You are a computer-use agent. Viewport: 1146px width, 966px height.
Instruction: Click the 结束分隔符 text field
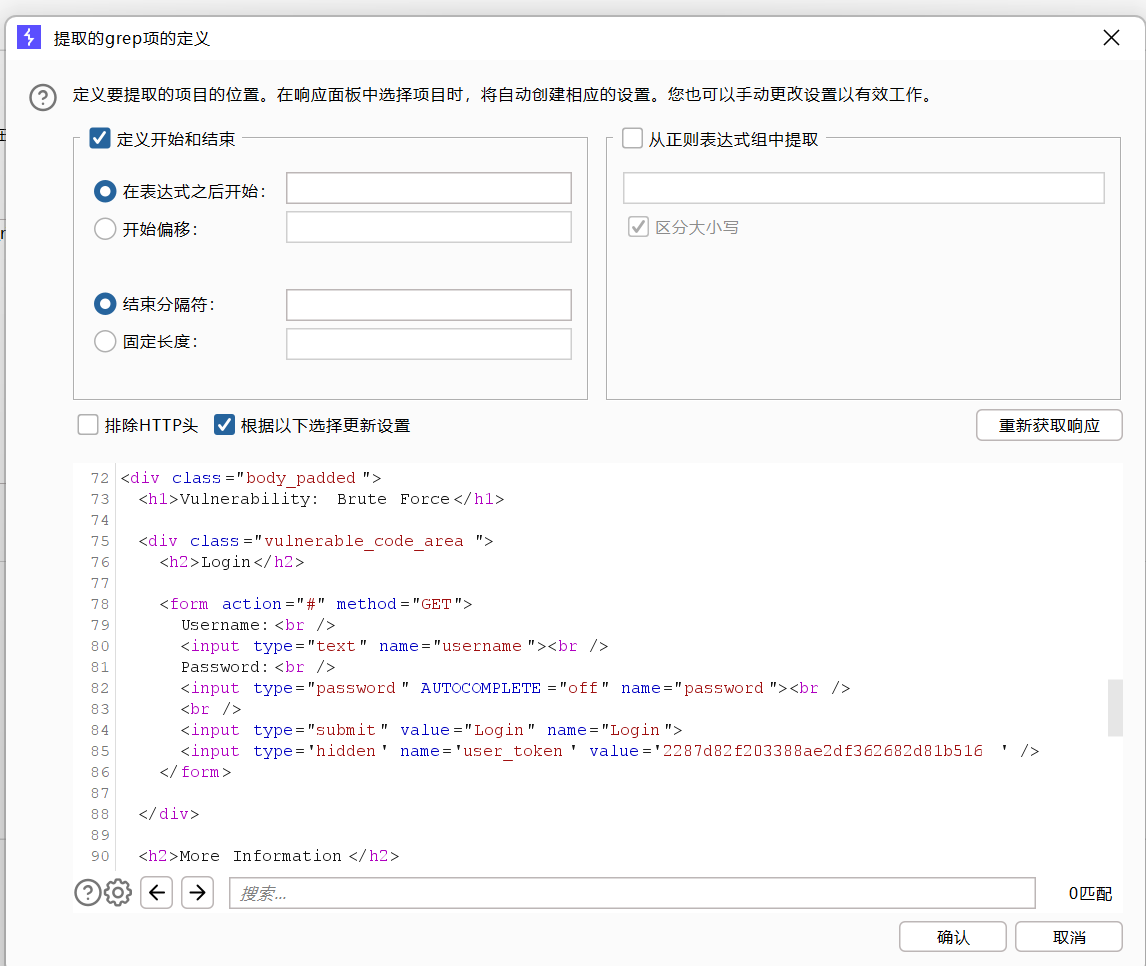(428, 305)
